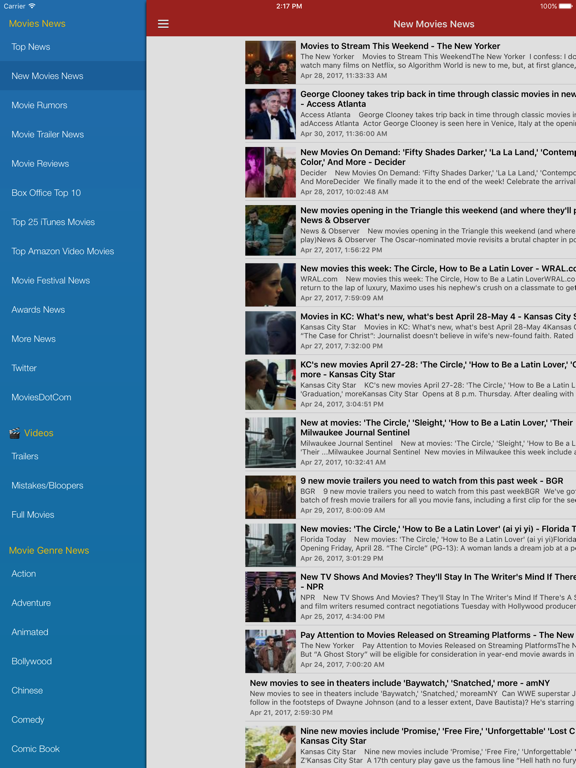Open 'Nine new movies include Promise' headline
This screenshot has width=576, height=768.
pyautogui.click(x=438, y=736)
